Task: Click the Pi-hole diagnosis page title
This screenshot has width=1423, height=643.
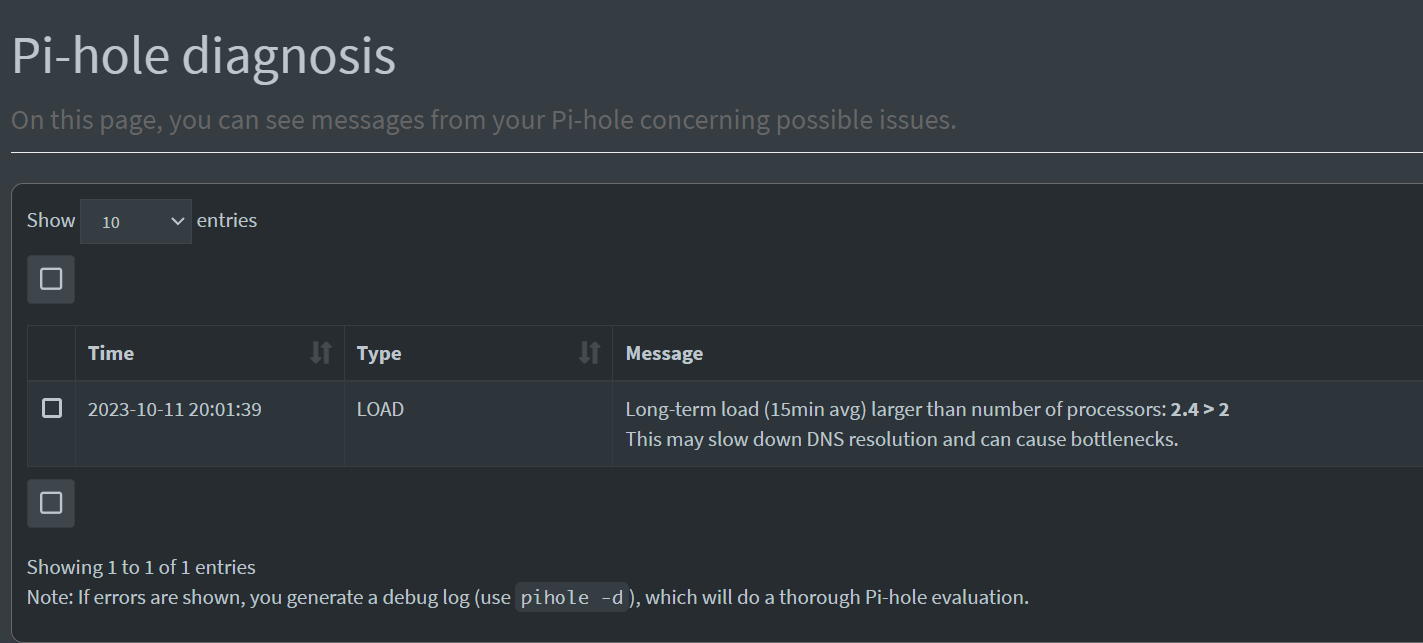Action: tap(203, 55)
